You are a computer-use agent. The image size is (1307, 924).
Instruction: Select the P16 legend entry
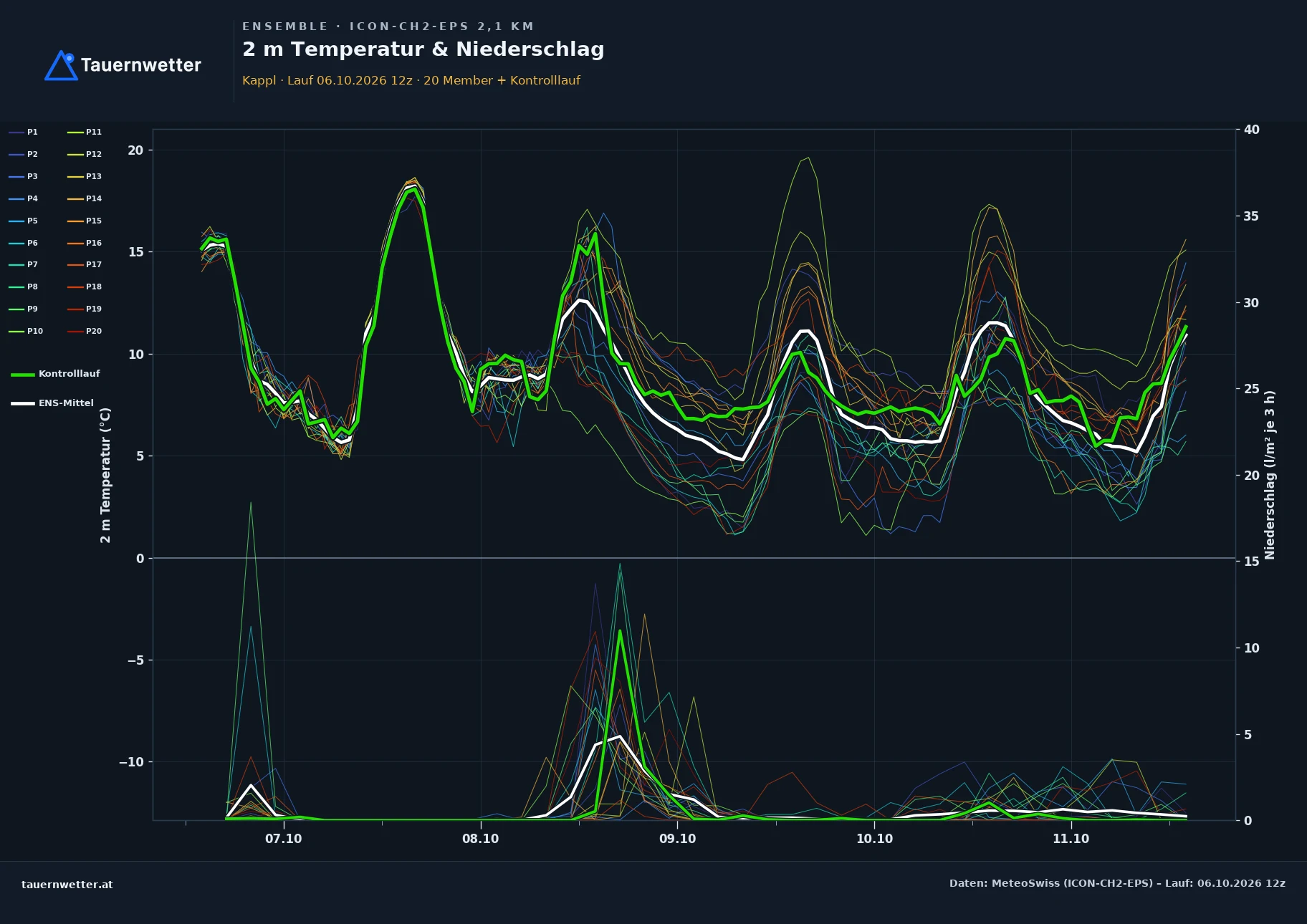85,243
